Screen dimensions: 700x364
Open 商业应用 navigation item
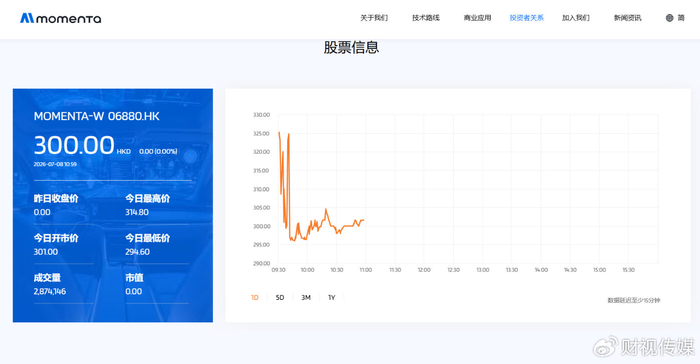[477, 18]
